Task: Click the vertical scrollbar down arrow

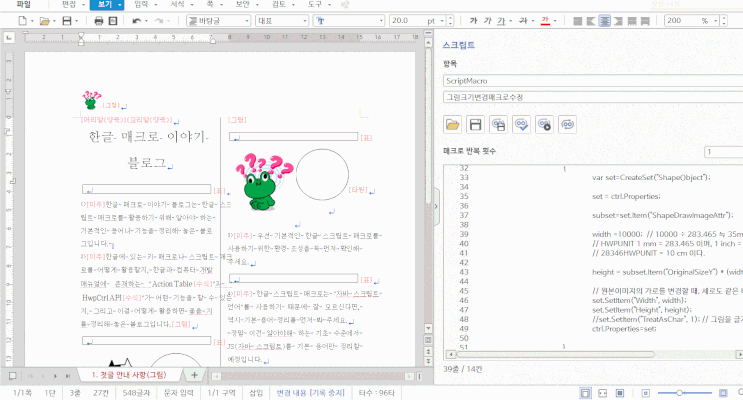Action: click(428, 328)
